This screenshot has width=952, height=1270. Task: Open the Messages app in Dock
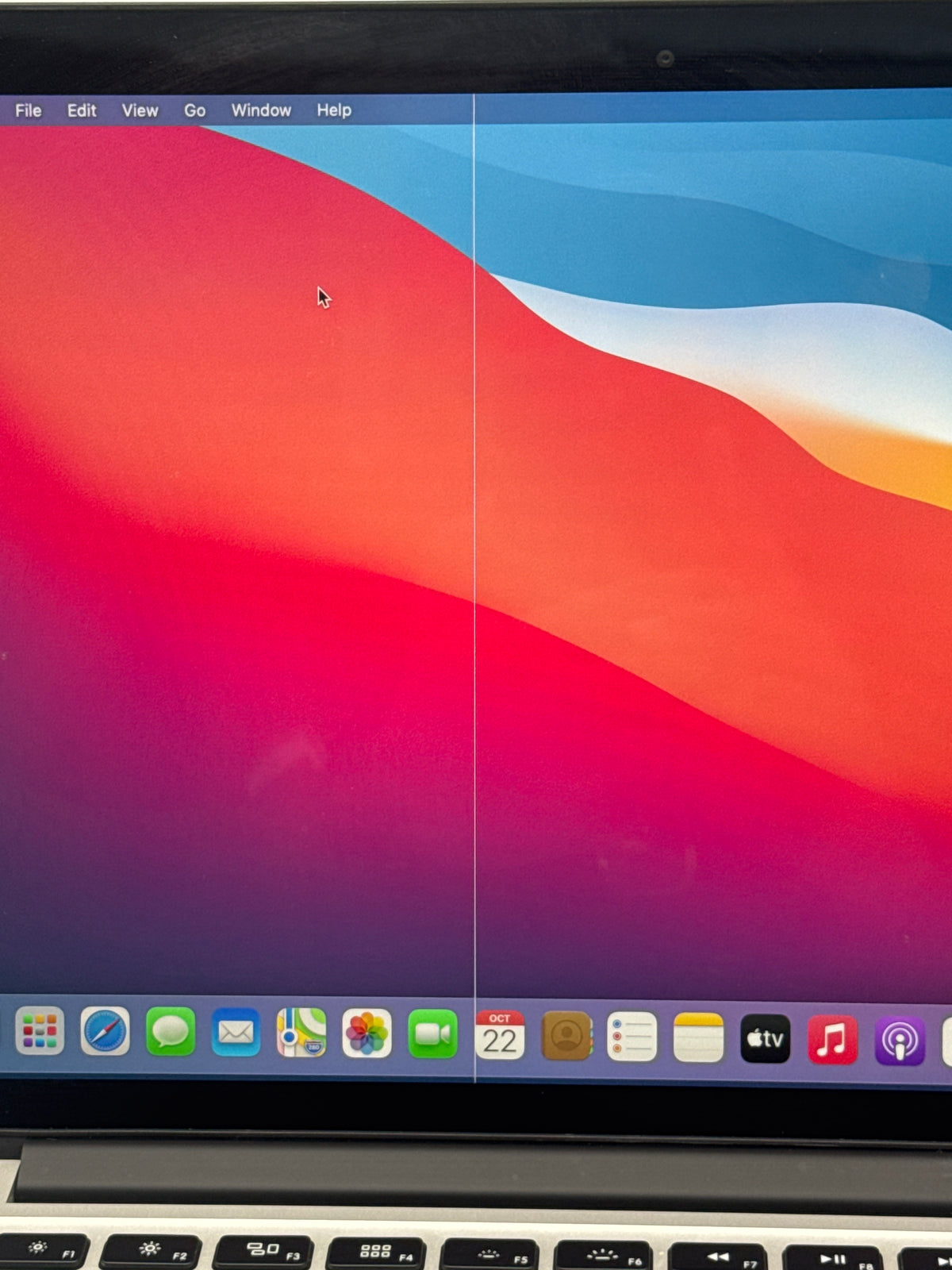[x=171, y=1032]
